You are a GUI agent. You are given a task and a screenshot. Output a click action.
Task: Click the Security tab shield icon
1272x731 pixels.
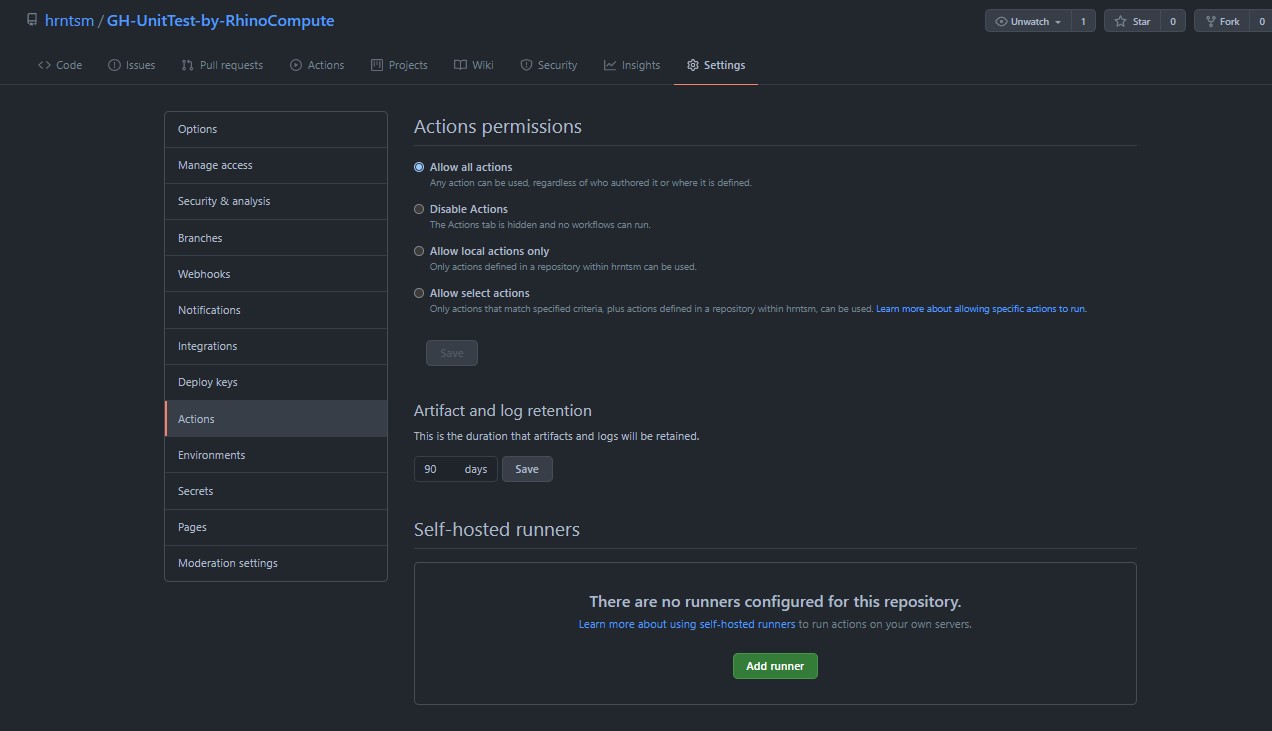tap(526, 65)
